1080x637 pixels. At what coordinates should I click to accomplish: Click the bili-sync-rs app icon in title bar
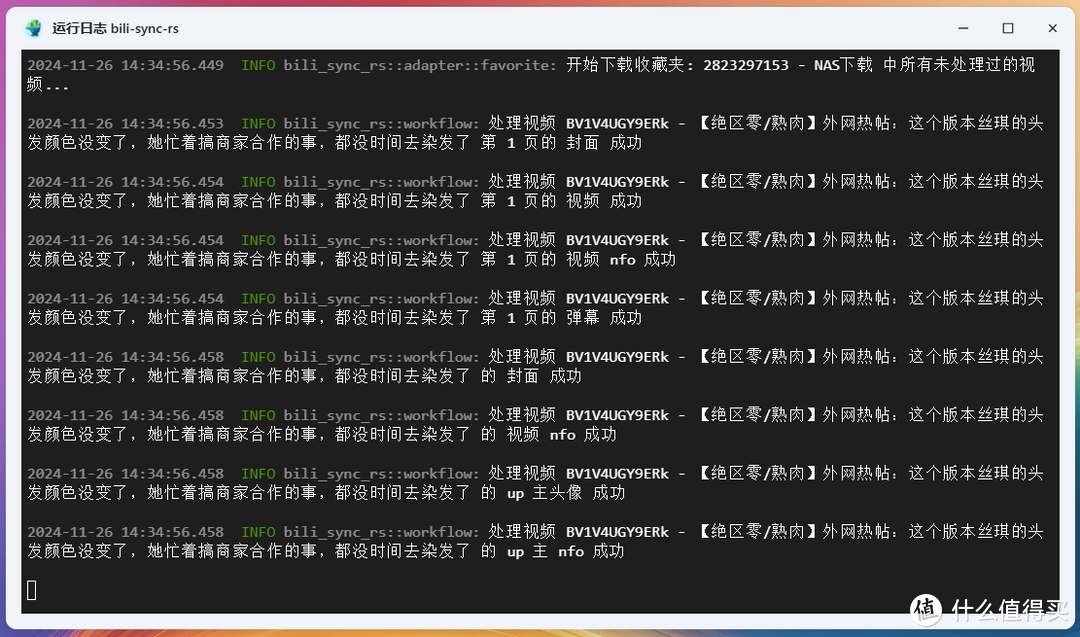tap(35, 28)
